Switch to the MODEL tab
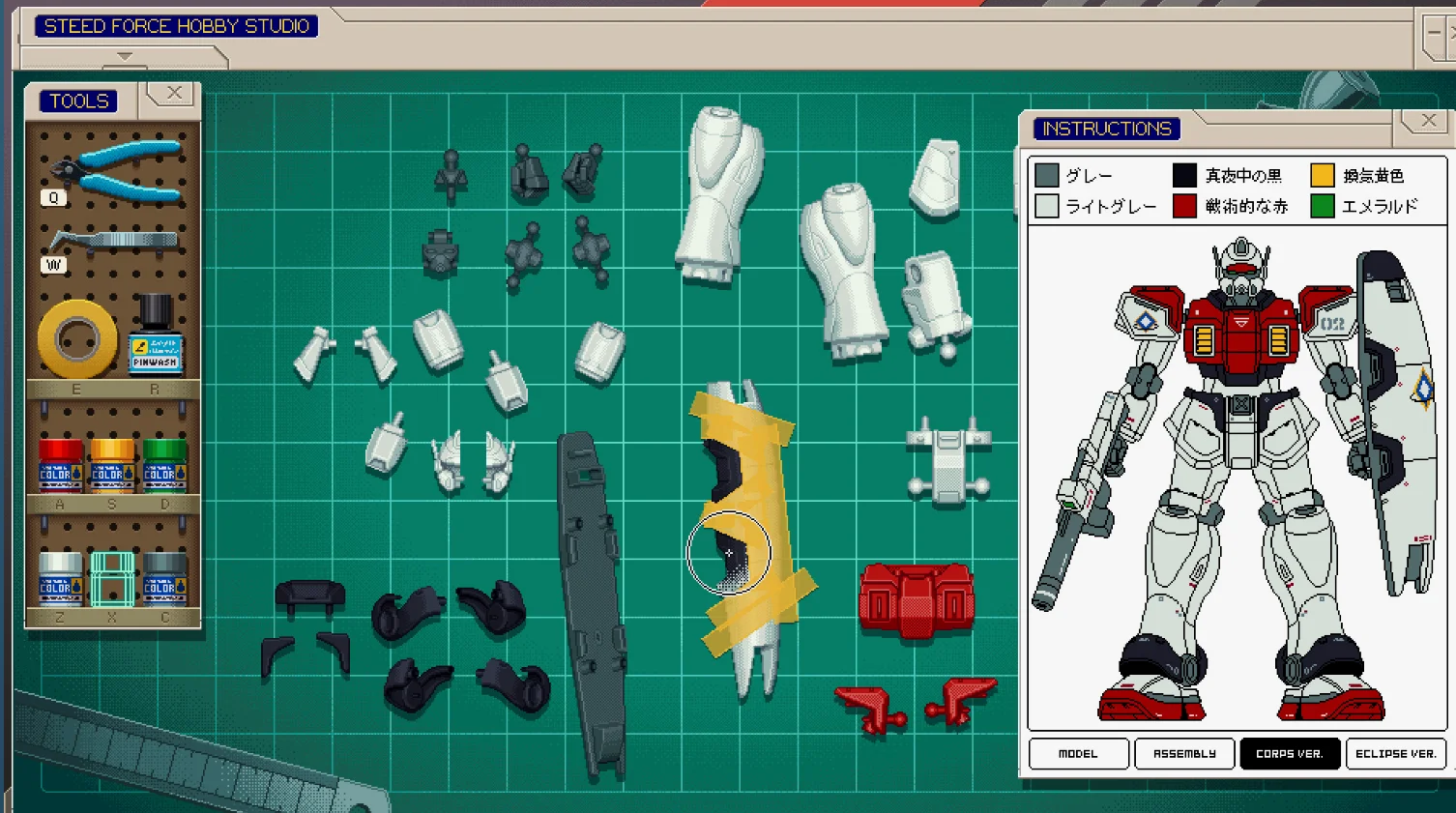 [x=1078, y=753]
